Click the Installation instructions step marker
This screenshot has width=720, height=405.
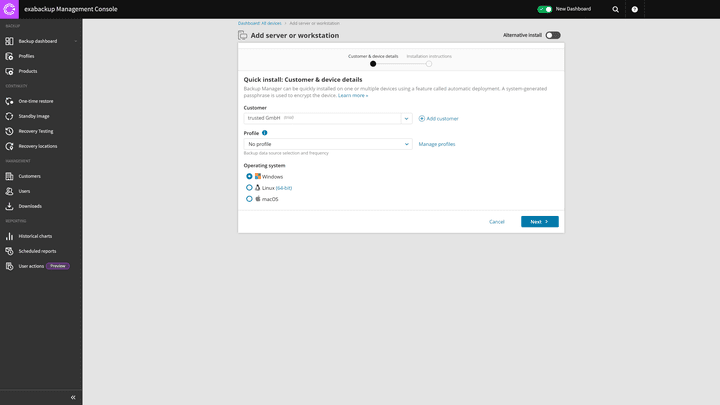coord(429,64)
